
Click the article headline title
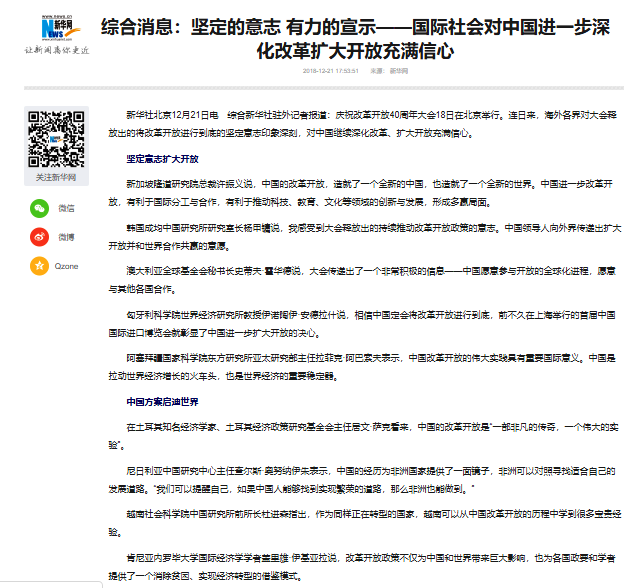[x=355, y=39]
